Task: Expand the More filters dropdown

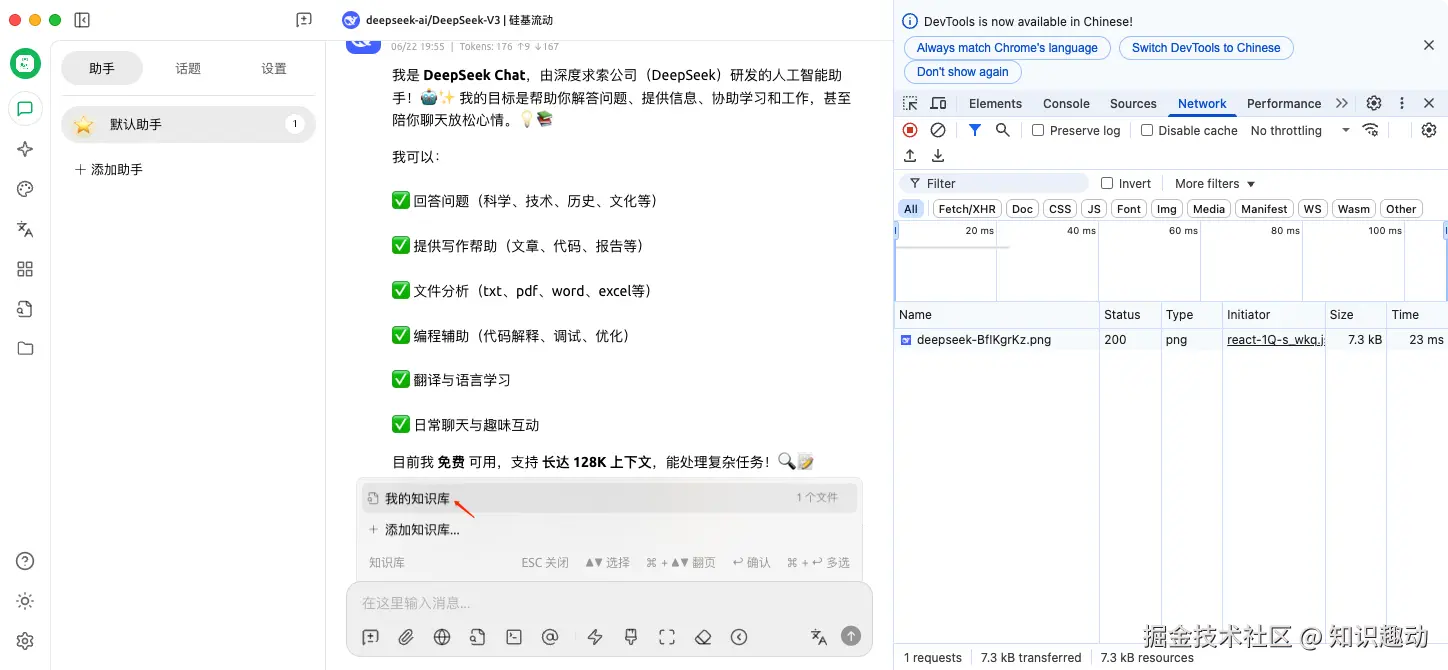Action: (x=1215, y=183)
